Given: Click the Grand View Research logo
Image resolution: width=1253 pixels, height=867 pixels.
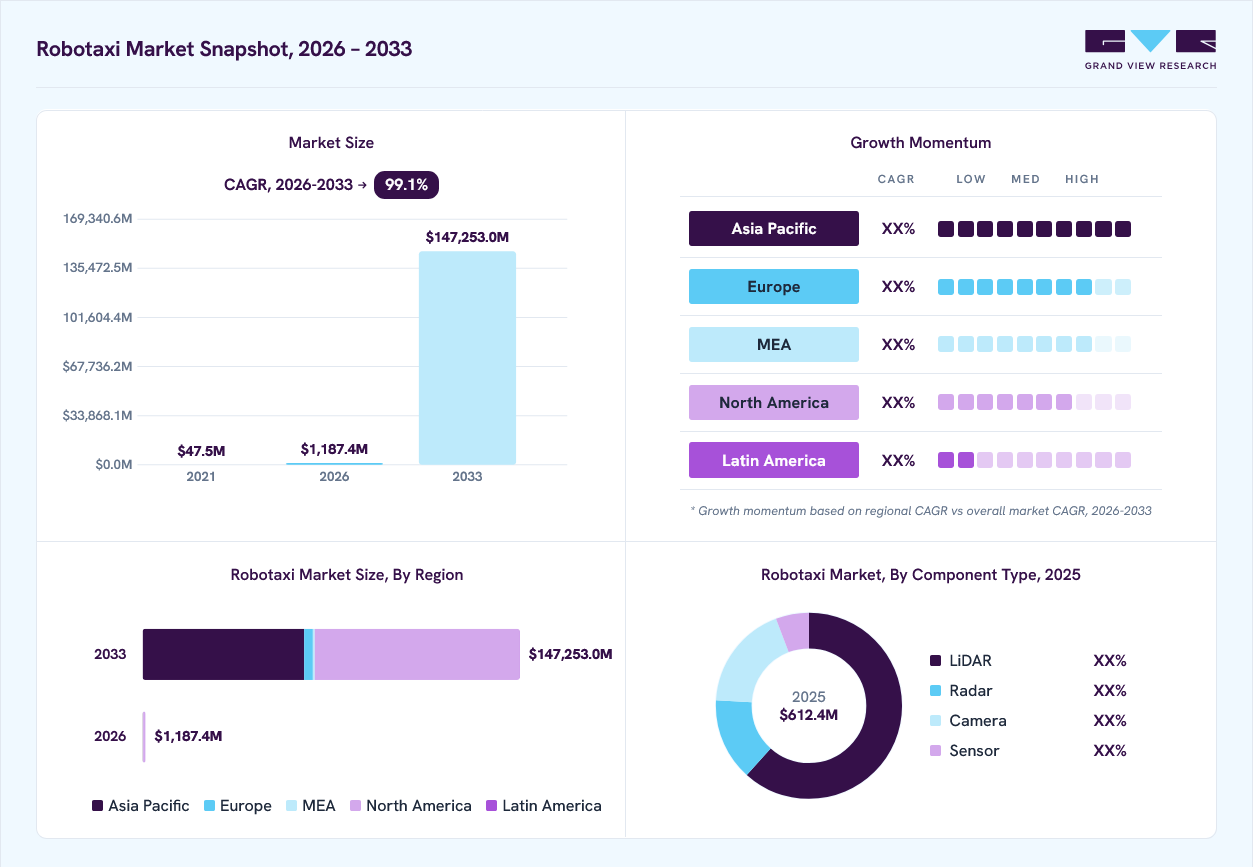Looking at the screenshot, I should [1150, 50].
